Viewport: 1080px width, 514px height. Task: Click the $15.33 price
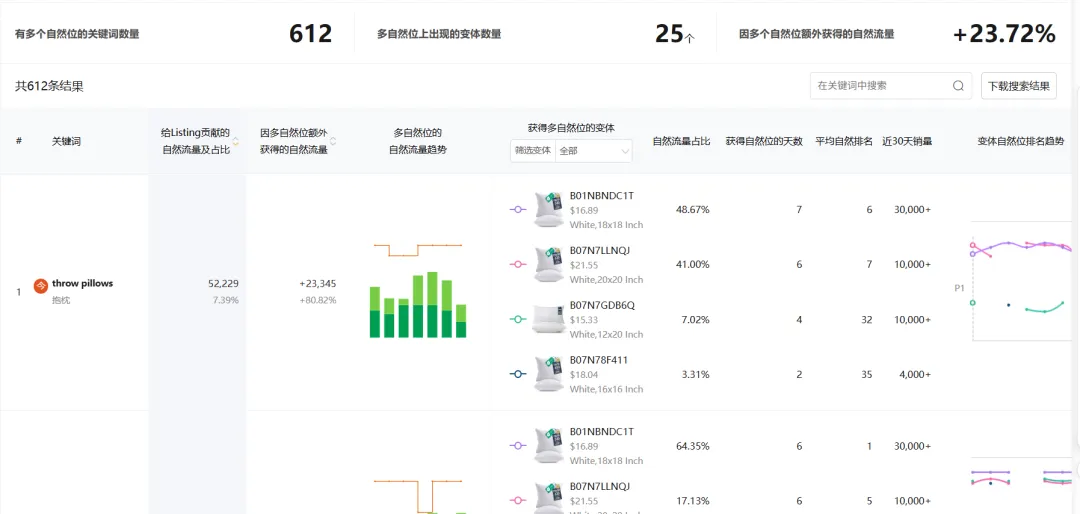click(583, 320)
